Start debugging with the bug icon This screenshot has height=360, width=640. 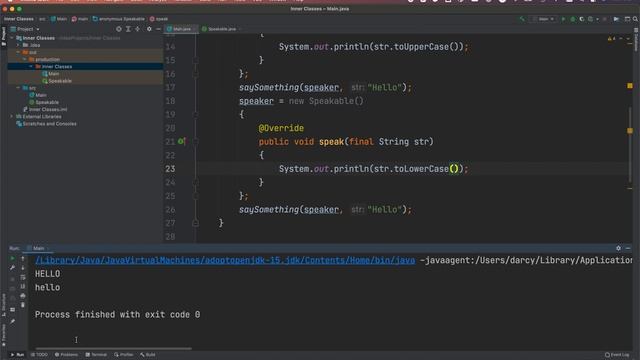tap(573, 19)
